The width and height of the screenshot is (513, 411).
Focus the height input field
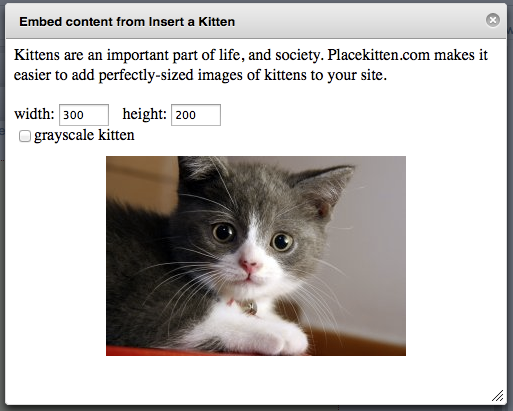[196, 115]
